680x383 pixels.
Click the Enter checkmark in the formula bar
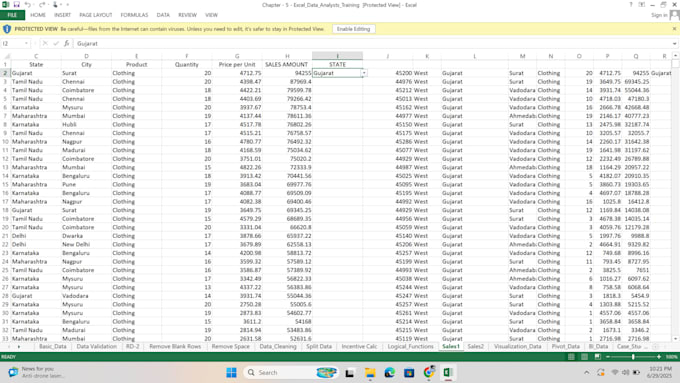[x=56, y=43]
